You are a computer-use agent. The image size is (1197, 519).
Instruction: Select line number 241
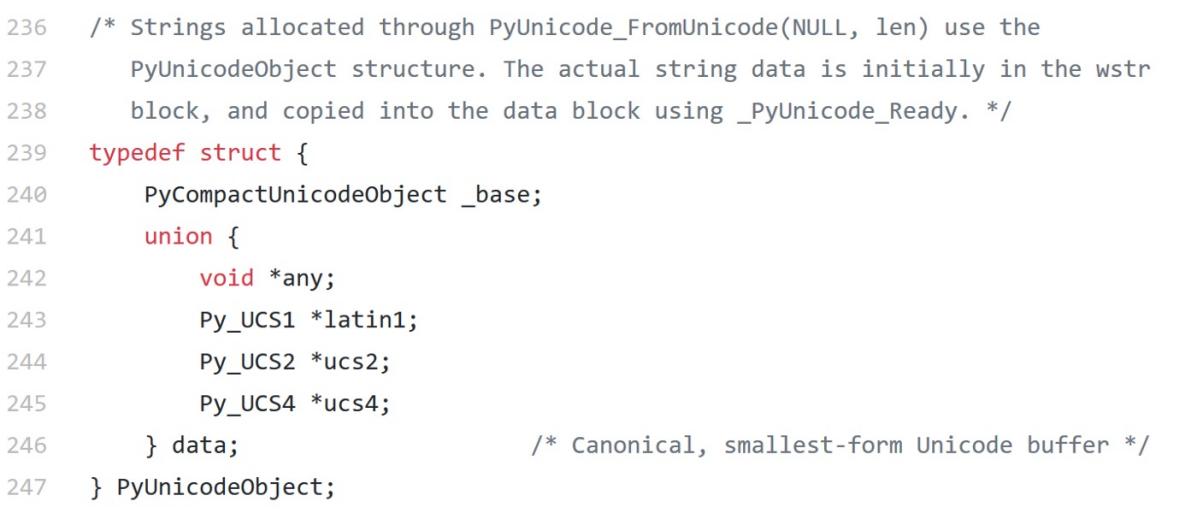[27, 237]
